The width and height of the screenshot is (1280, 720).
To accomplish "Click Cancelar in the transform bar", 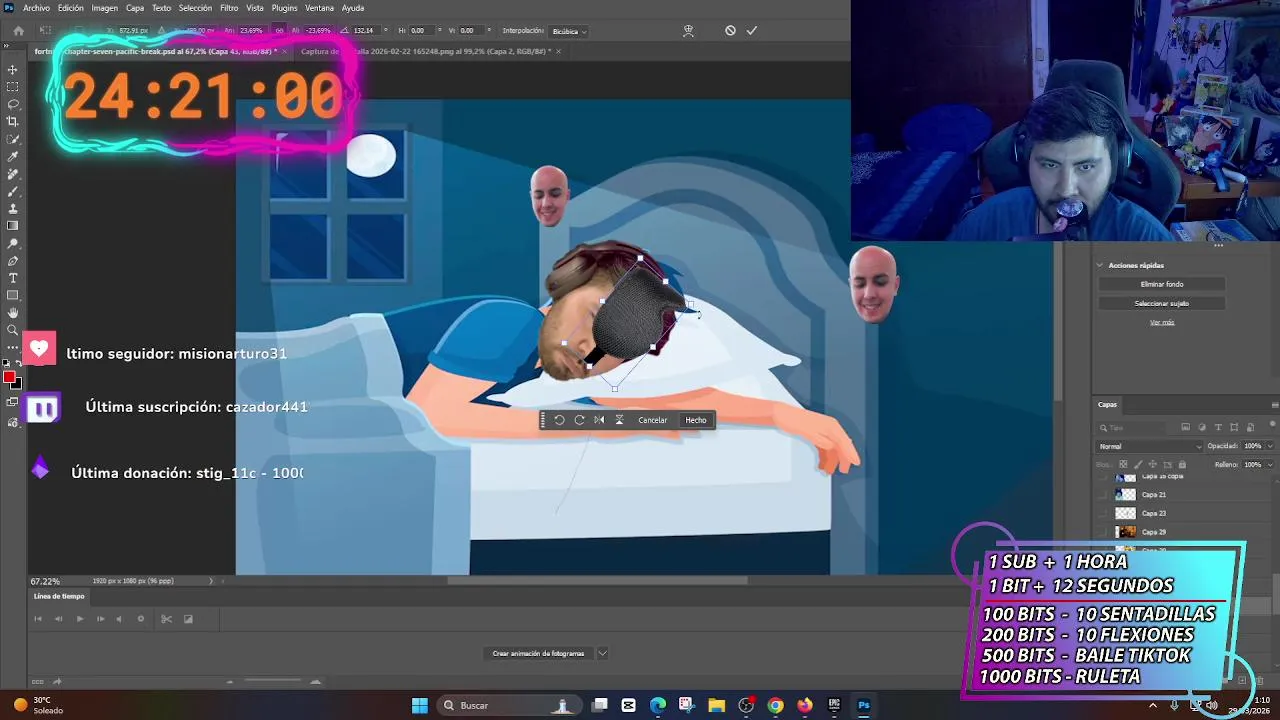I will pyautogui.click(x=653, y=420).
